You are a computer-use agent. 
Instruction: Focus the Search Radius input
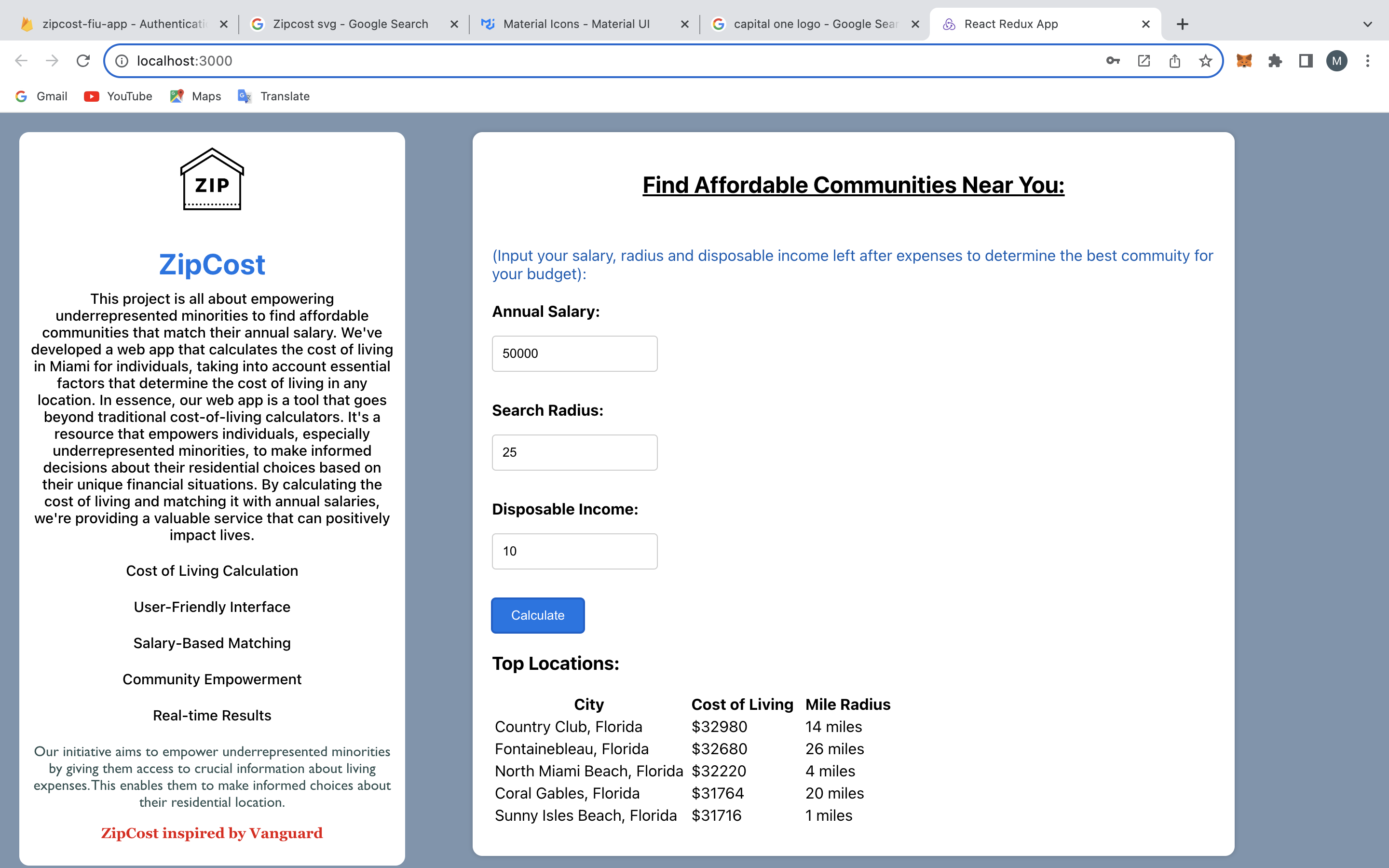coord(574,452)
